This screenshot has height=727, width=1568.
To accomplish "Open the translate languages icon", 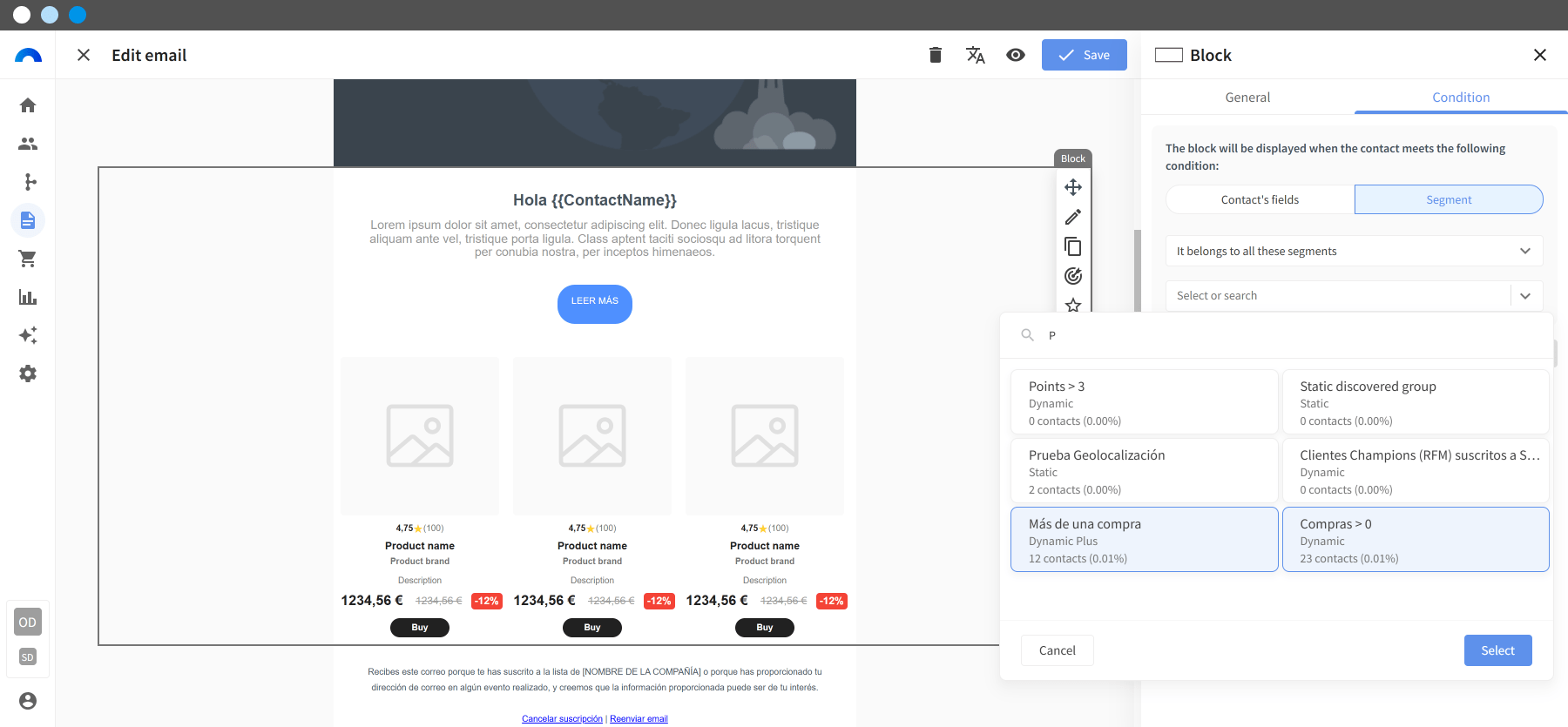I will click(x=976, y=55).
